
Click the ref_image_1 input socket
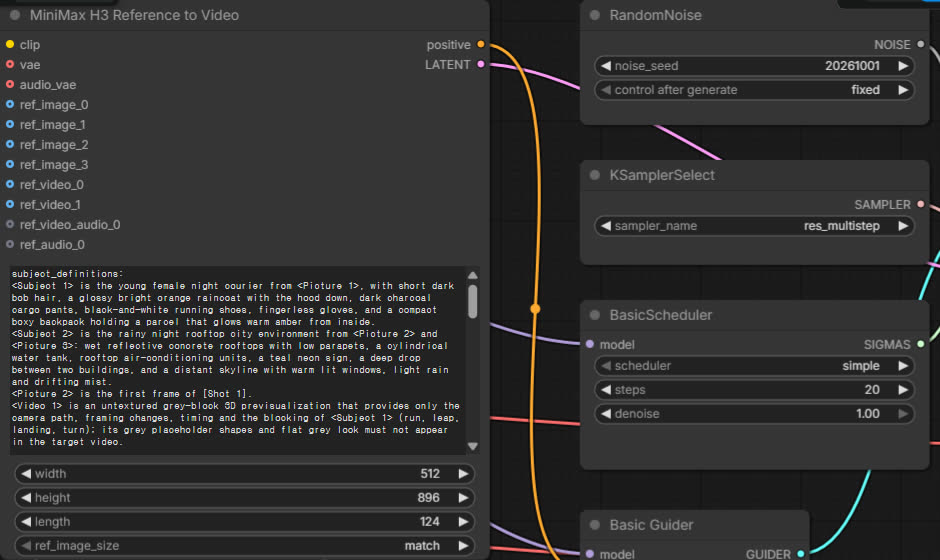pos(10,124)
